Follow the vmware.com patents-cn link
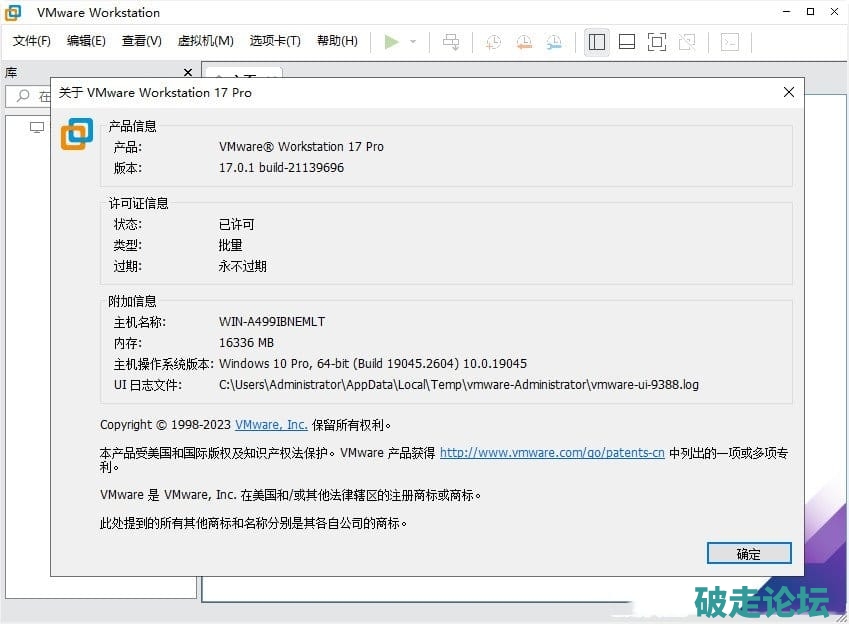The height and width of the screenshot is (624, 849). 552,453
